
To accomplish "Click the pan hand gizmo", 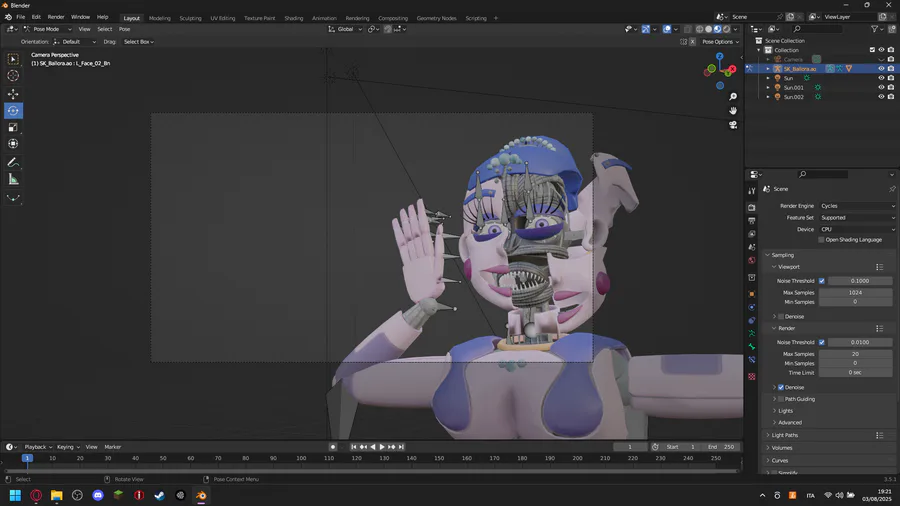I will (x=733, y=110).
